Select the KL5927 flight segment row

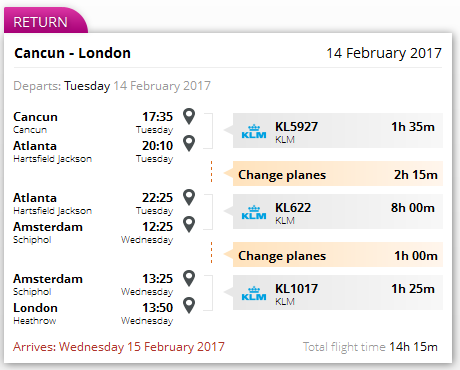point(338,130)
